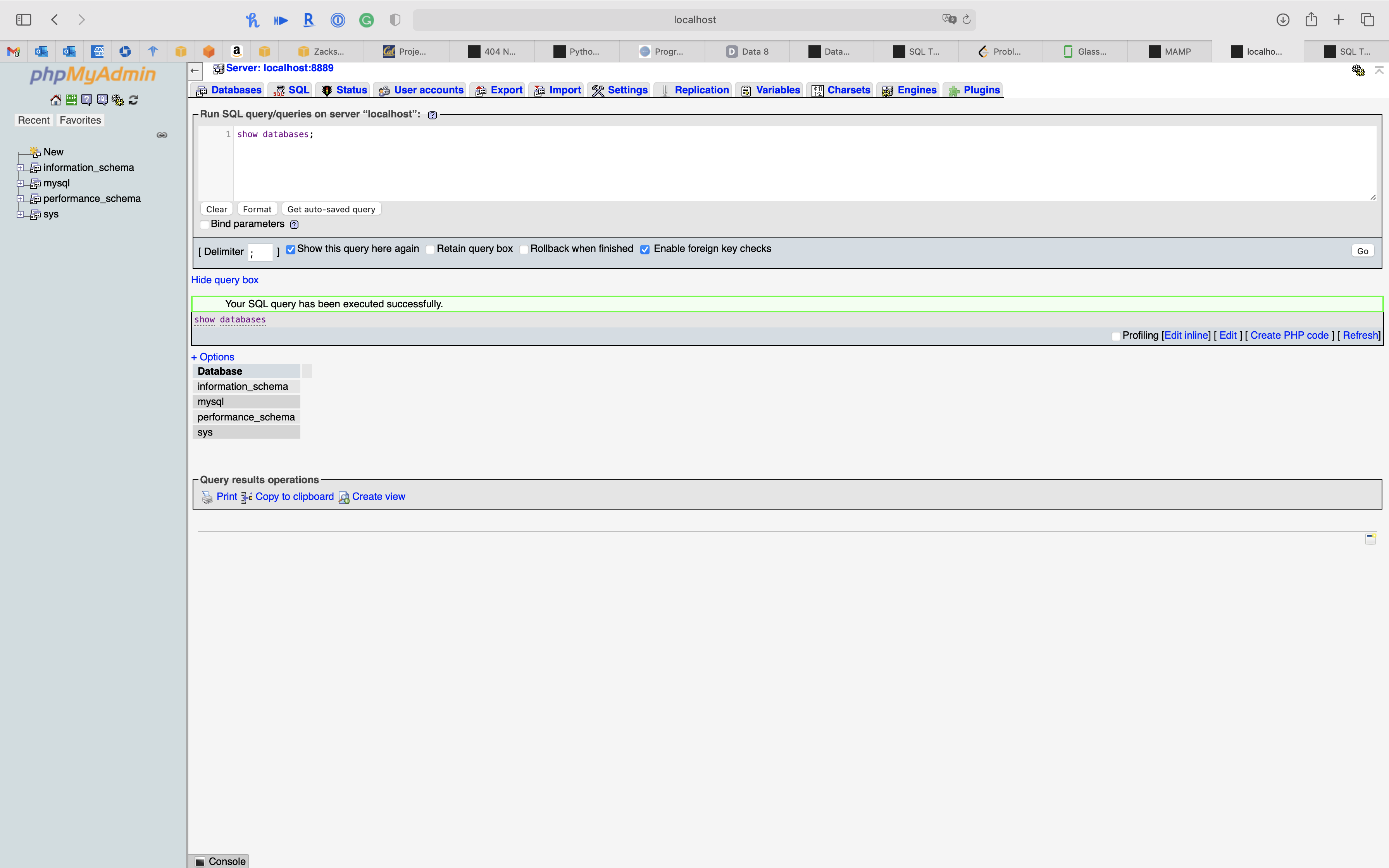Click inside the Delimiter input field
This screenshot has height=868, width=1389.
(260, 252)
